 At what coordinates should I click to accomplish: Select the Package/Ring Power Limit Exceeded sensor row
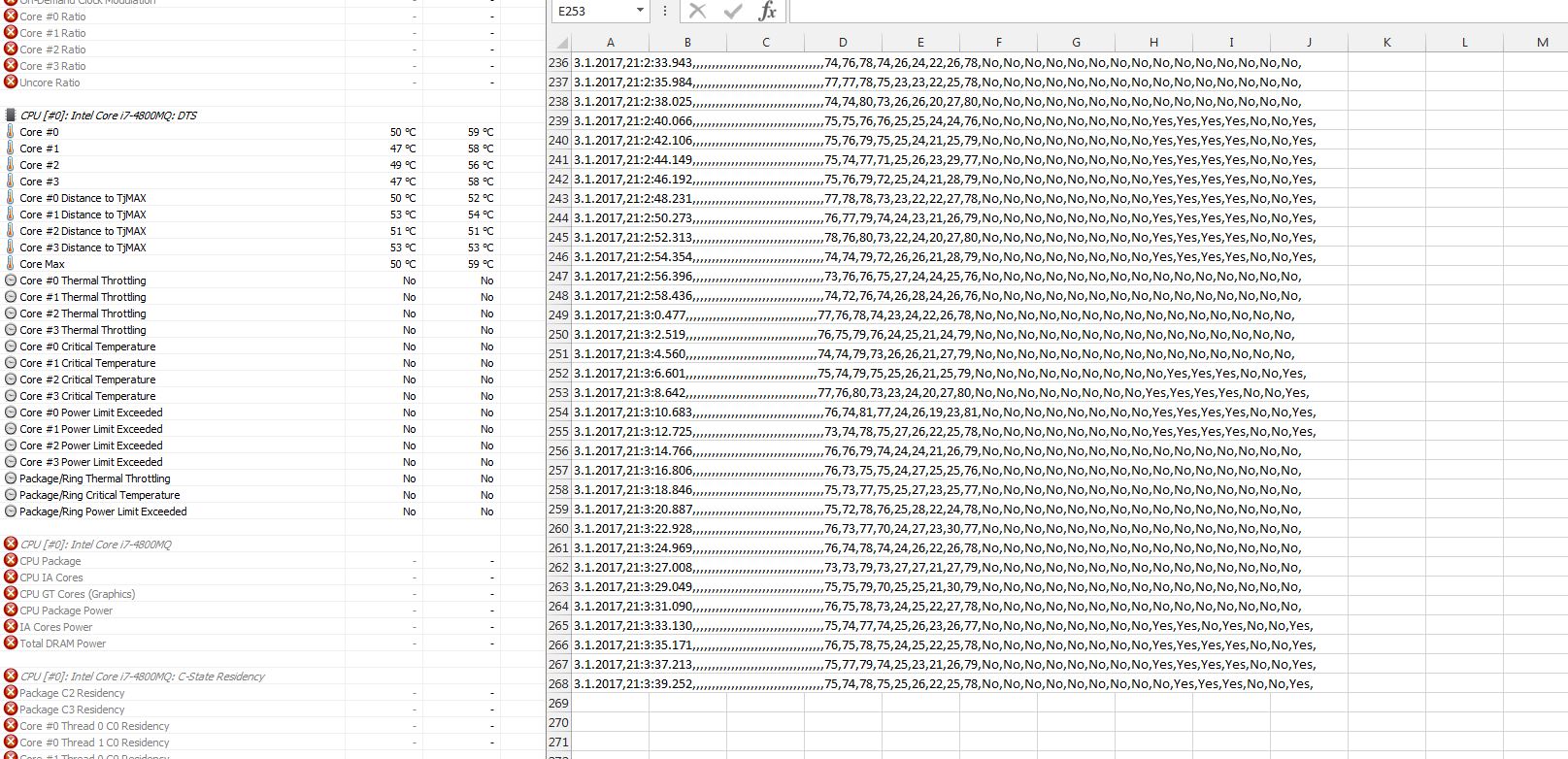click(x=103, y=511)
